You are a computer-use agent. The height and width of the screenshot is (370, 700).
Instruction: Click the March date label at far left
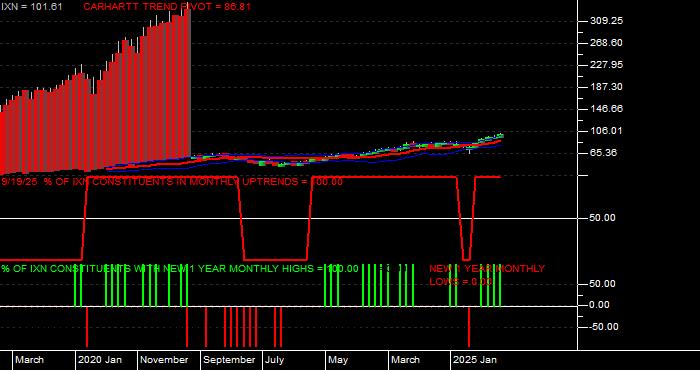(29, 360)
